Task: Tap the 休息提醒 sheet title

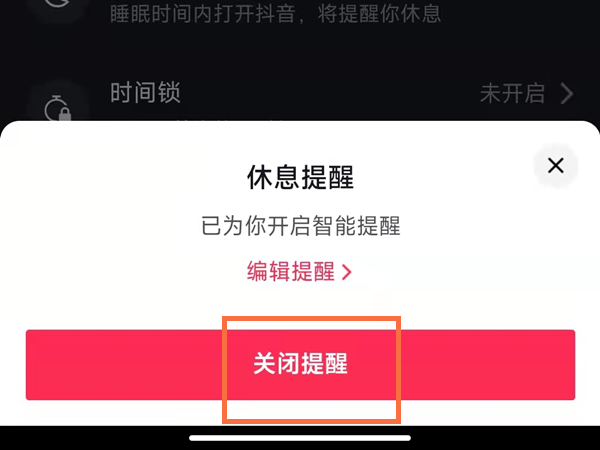Action: coord(300,177)
